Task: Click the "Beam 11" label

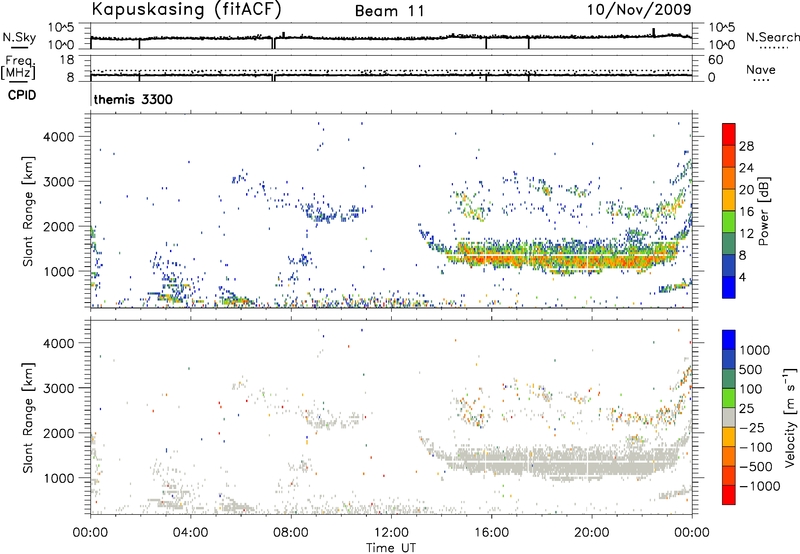Action: pos(390,11)
